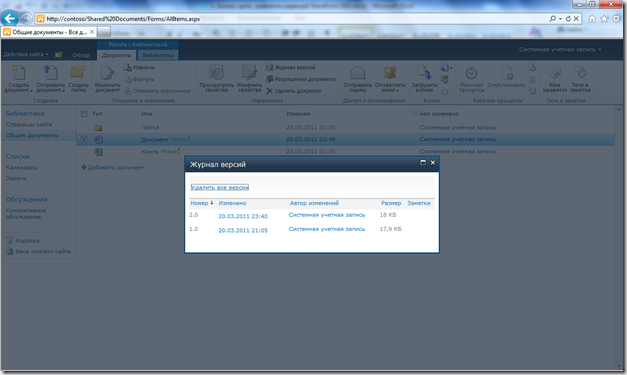This screenshot has height=375, width=627.
Task: Click 'Вернуть' check in button
Action: click(139, 79)
